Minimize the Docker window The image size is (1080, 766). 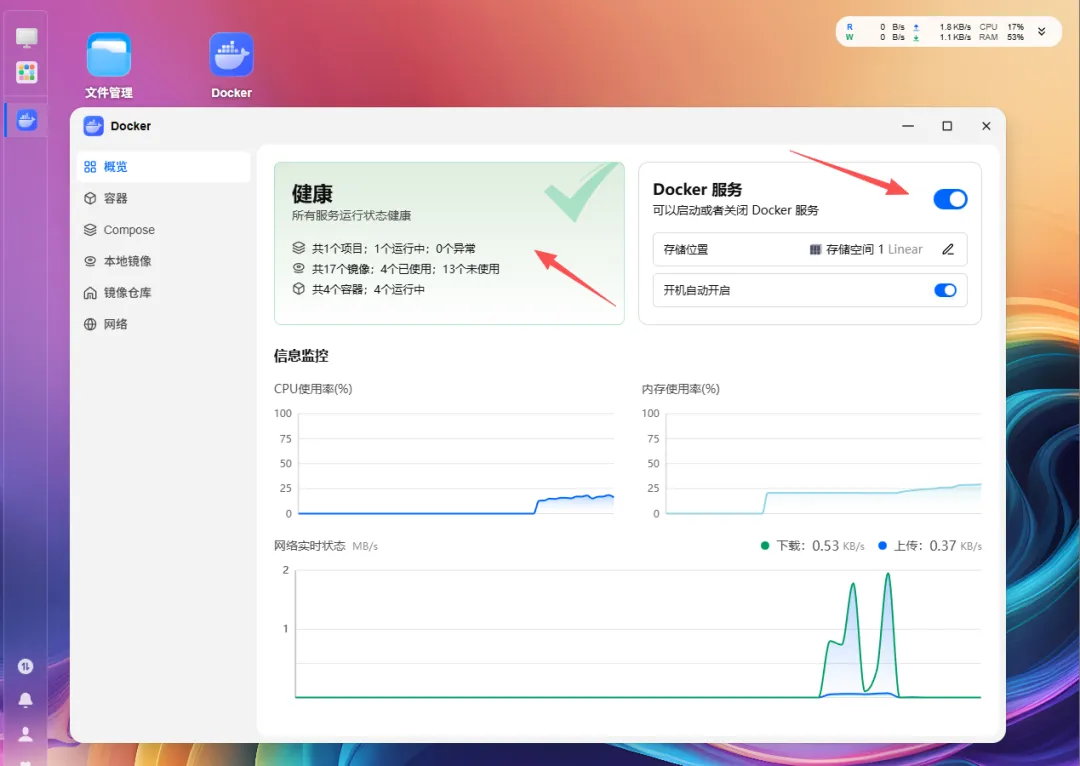[908, 126]
